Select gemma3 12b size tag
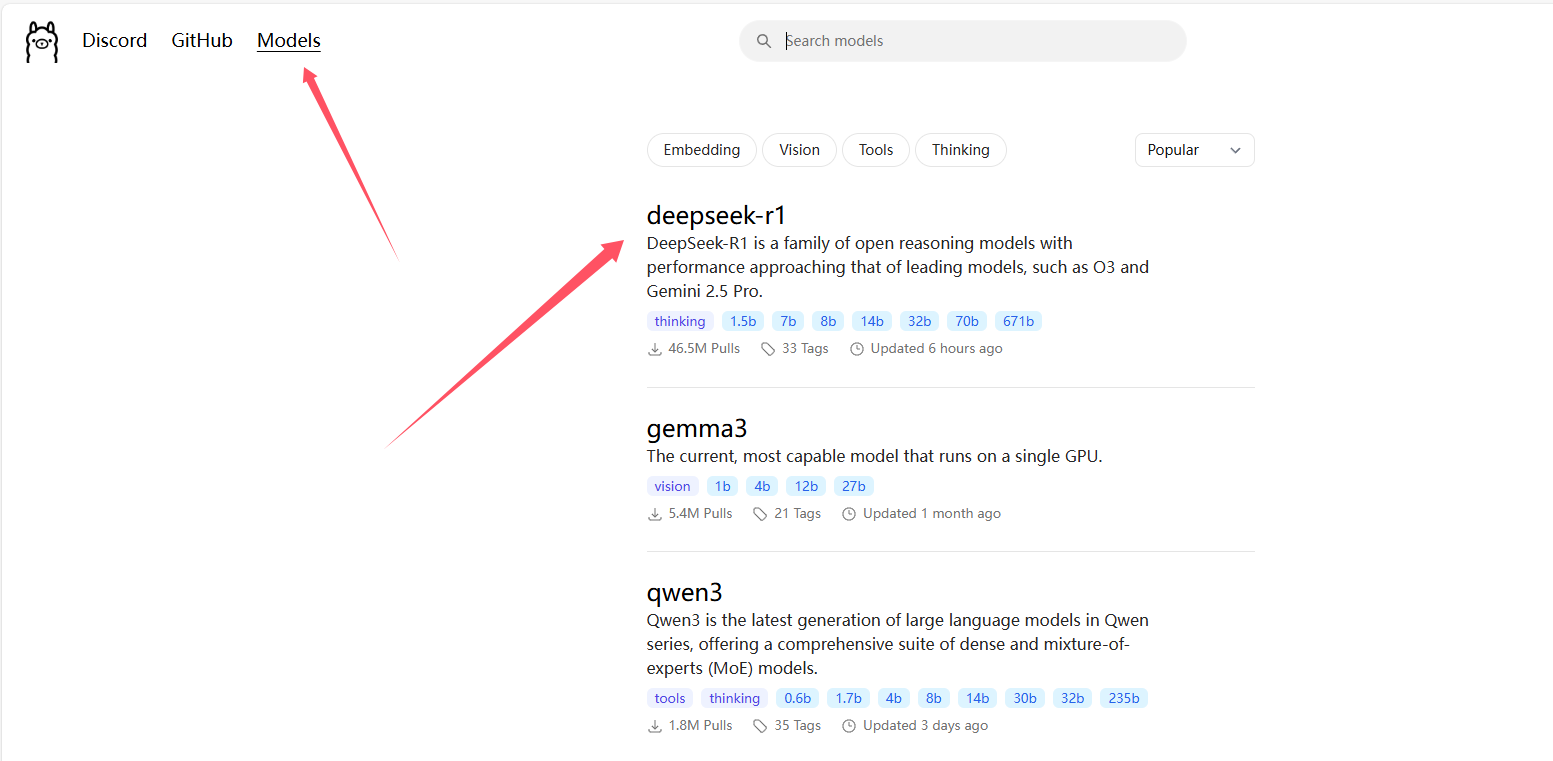Viewport: 1553px width, 761px height. coord(806,486)
